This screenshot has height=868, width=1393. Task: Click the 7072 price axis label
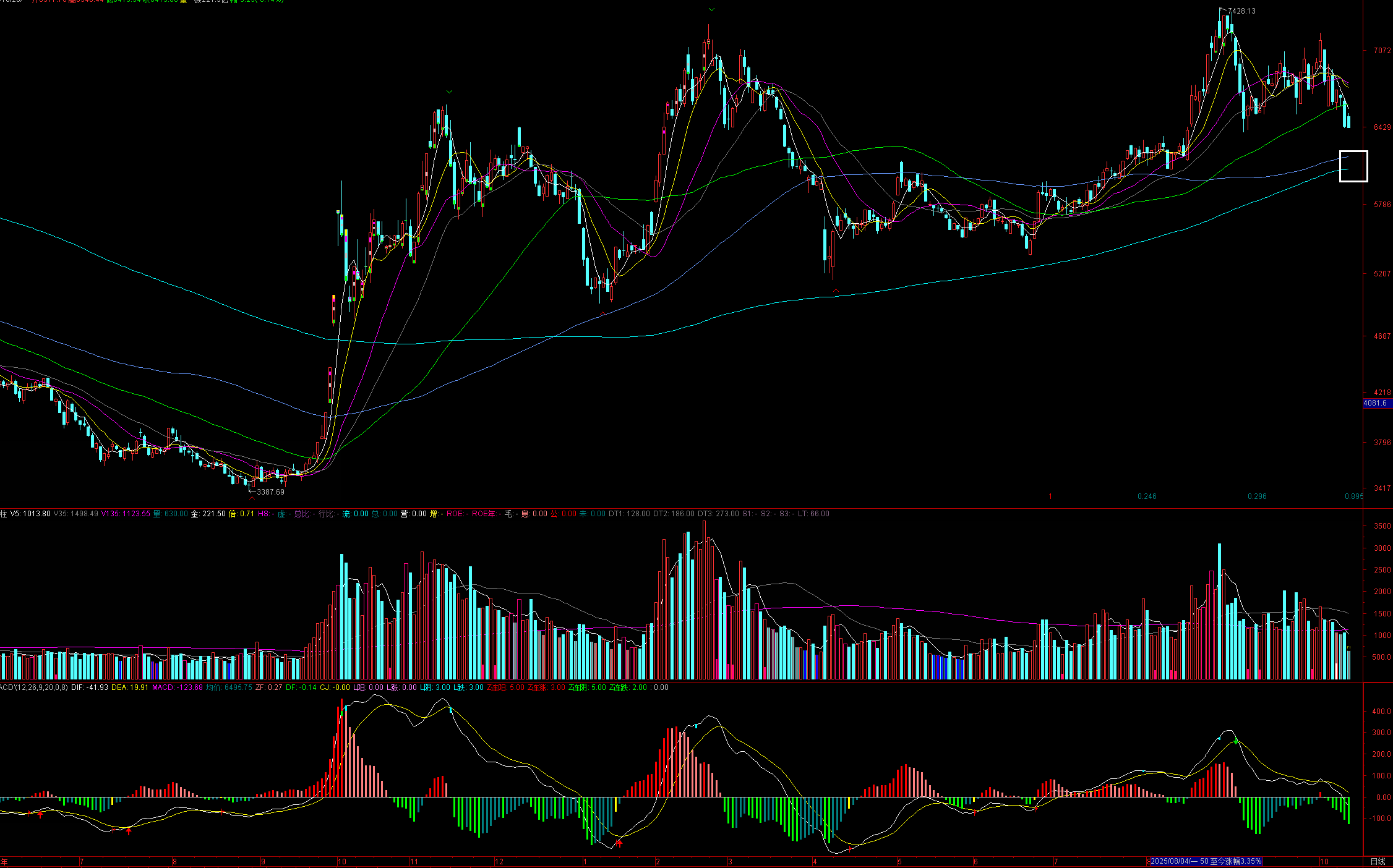[x=1381, y=51]
